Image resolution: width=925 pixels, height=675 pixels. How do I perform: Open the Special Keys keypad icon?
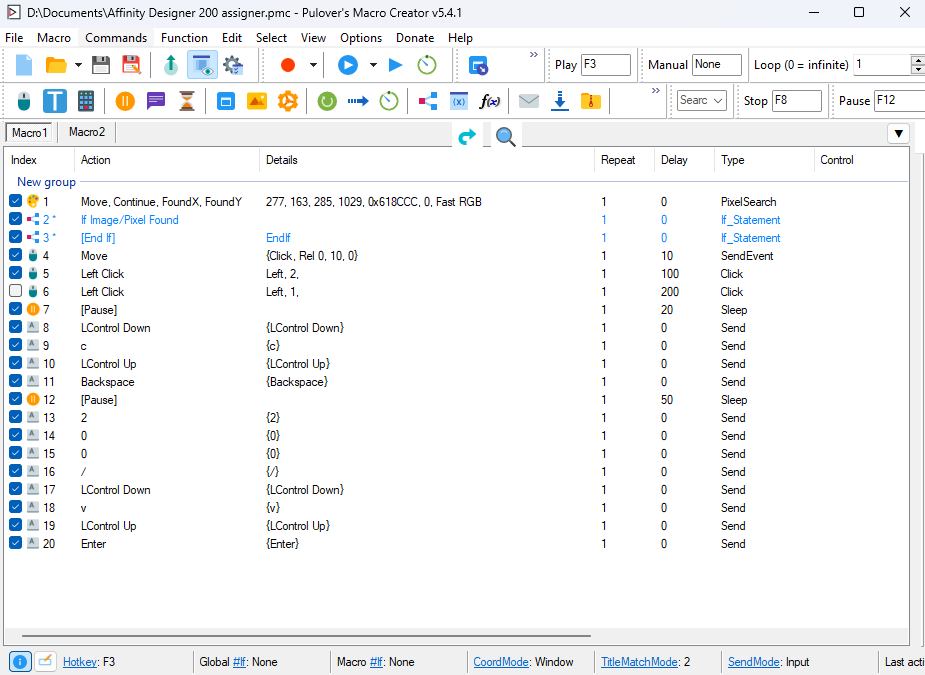86,101
